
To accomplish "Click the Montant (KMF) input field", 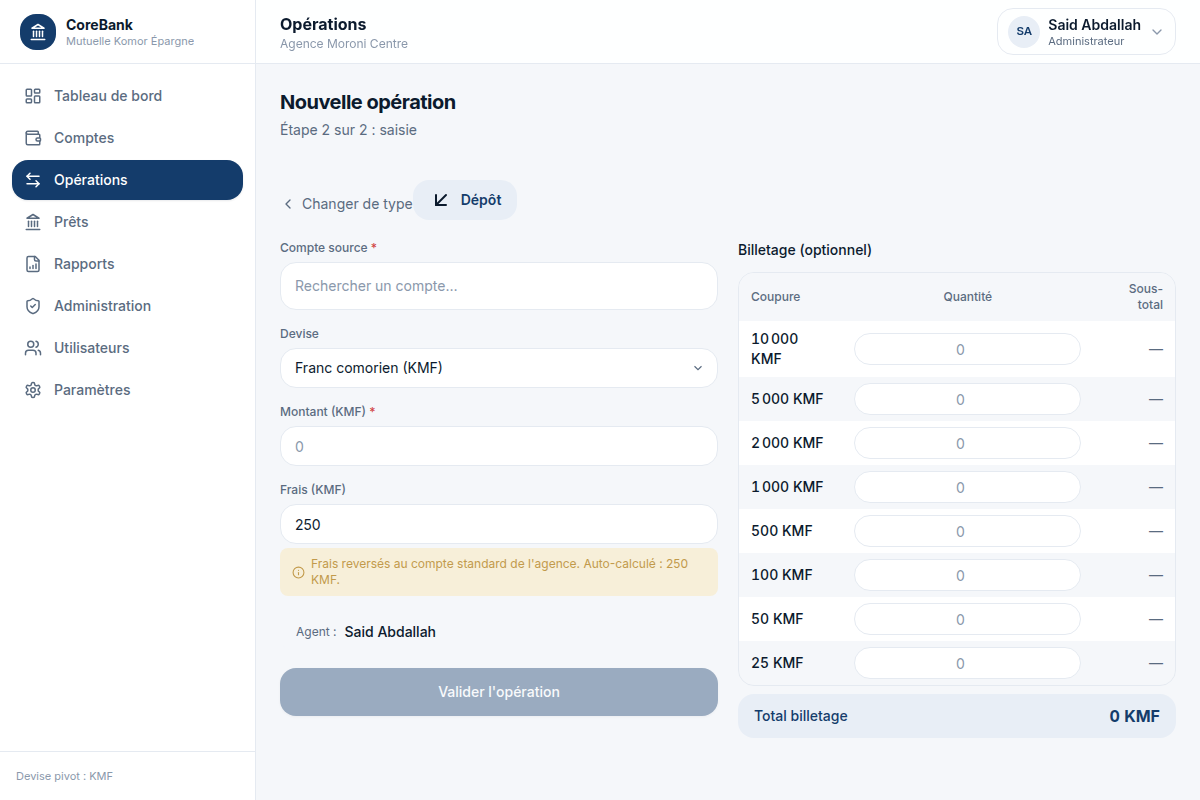I will [499, 446].
